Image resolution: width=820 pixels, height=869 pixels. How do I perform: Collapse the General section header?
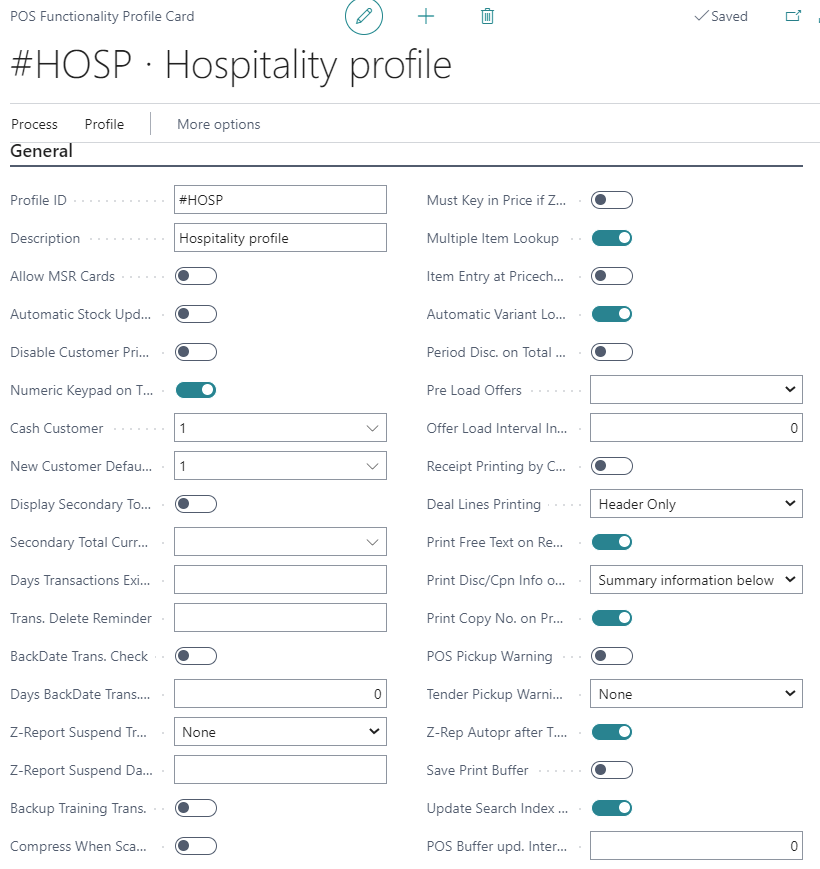coord(42,152)
